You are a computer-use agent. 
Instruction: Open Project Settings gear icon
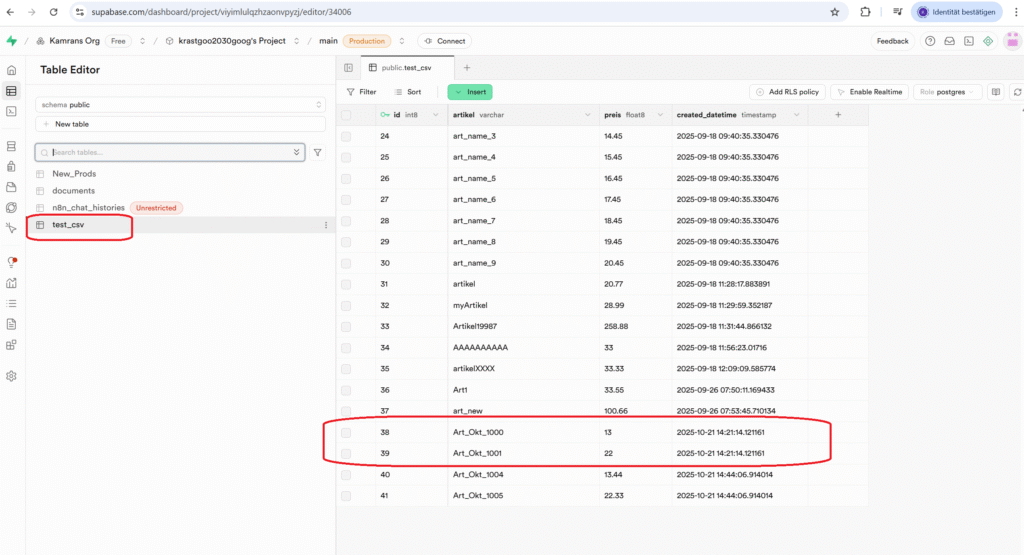pyautogui.click(x=11, y=376)
